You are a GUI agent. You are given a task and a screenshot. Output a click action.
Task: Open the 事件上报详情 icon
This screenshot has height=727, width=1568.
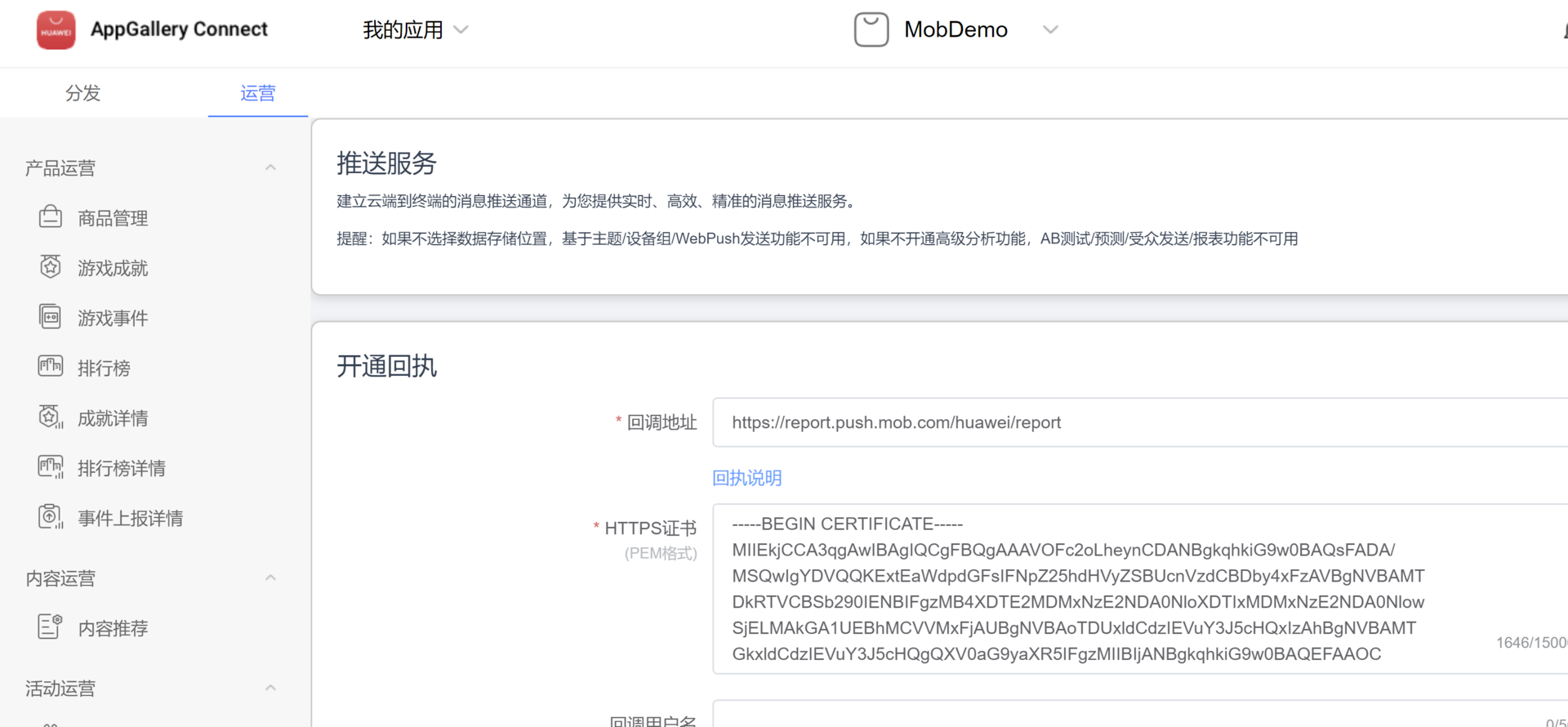tap(51, 516)
